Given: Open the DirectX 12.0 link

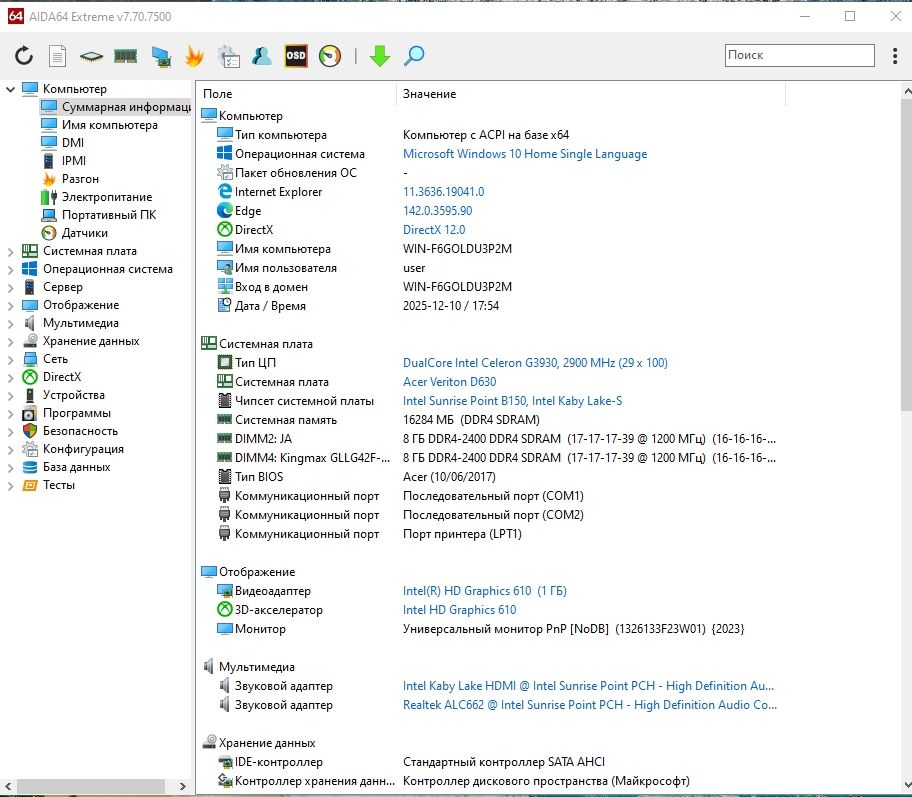Looking at the screenshot, I should [x=434, y=230].
